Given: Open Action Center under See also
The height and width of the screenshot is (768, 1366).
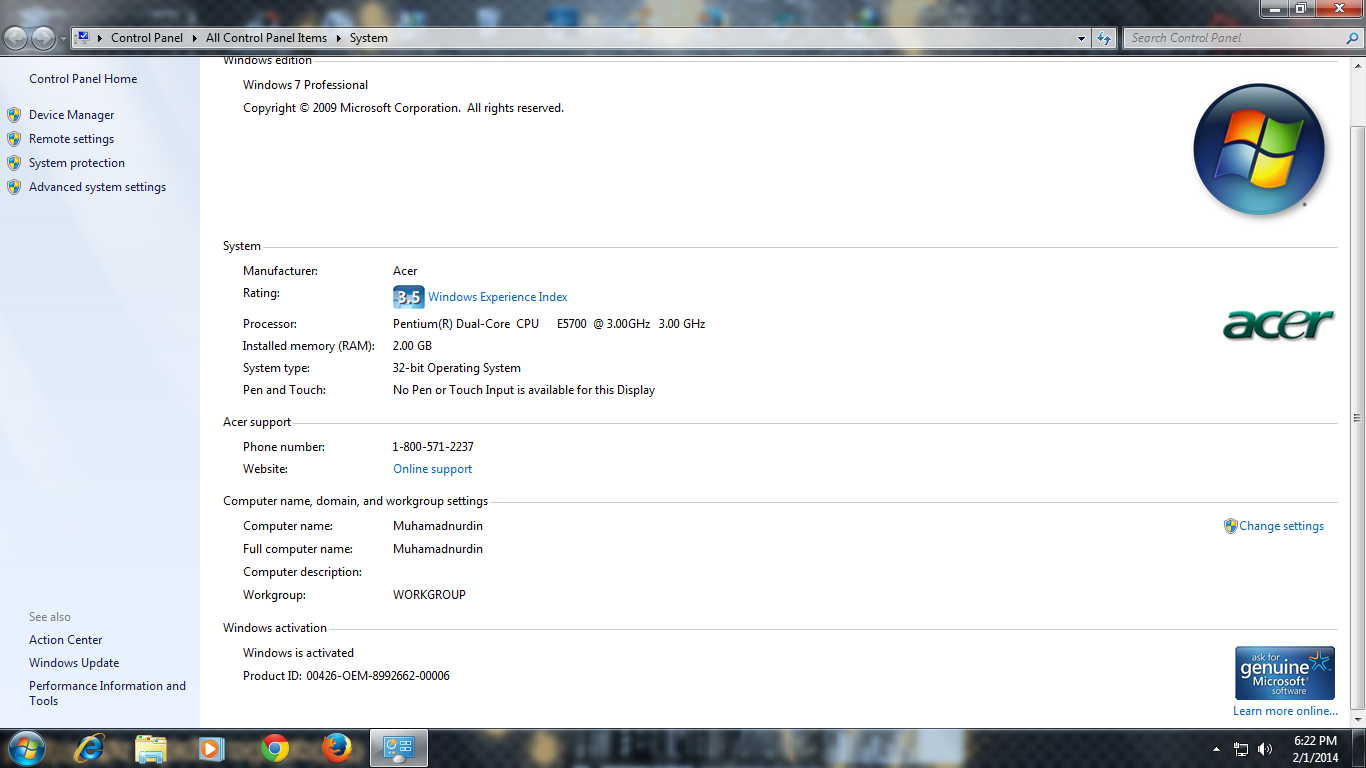Looking at the screenshot, I should point(66,640).
